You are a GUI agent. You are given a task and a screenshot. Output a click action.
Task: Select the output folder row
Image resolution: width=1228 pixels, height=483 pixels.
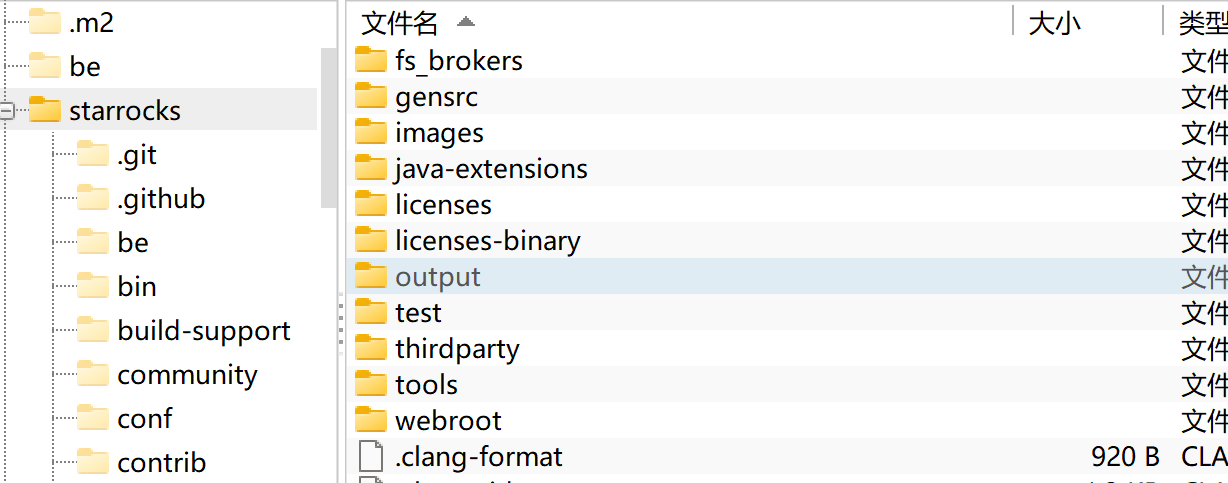[x=787, y=277]
